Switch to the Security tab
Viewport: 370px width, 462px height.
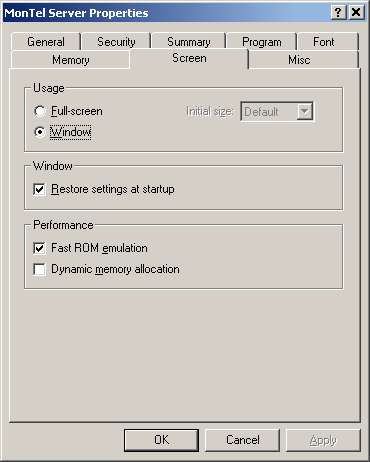116,42
